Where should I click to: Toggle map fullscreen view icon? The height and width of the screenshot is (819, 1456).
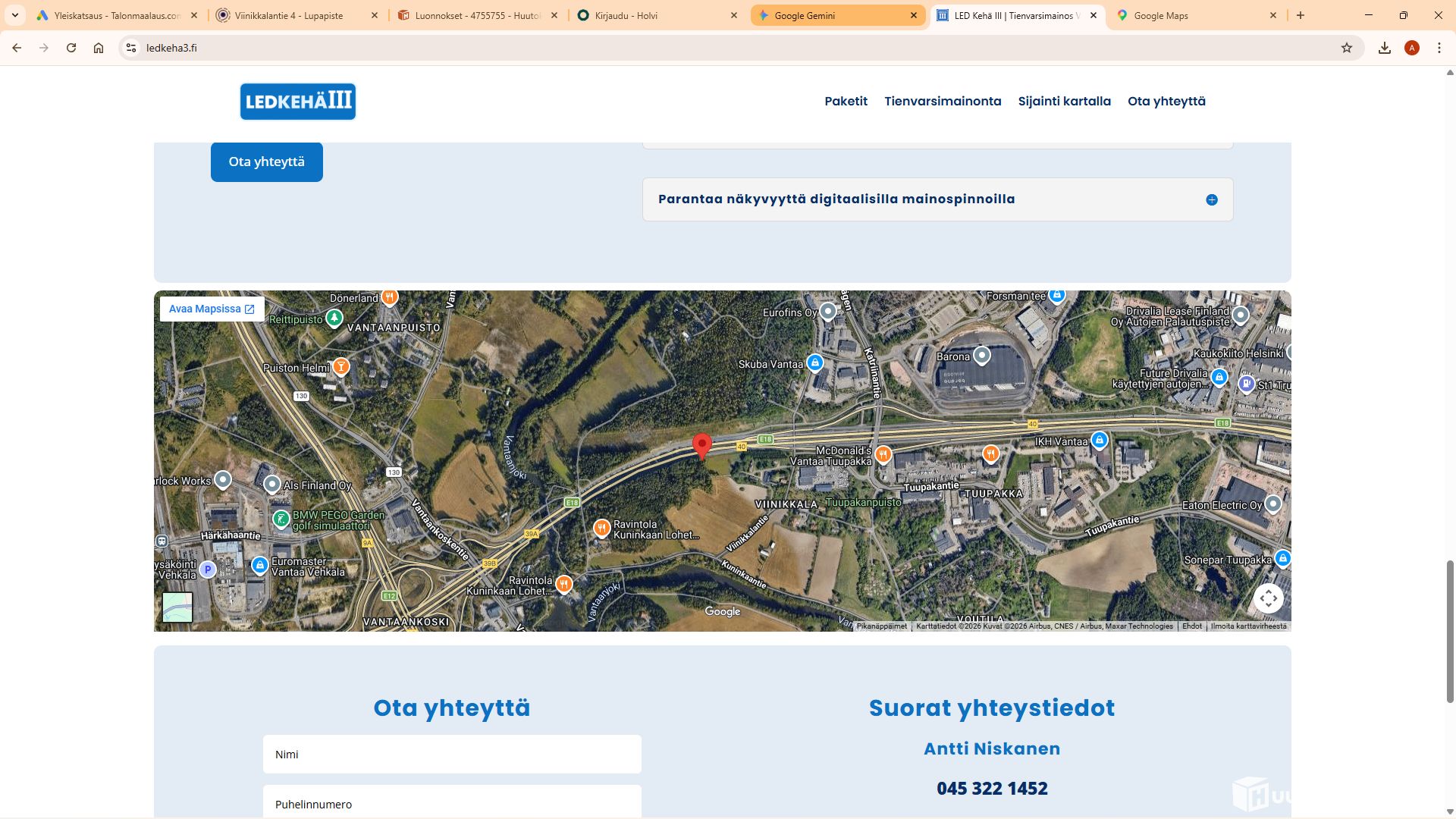click(1269, 599)
